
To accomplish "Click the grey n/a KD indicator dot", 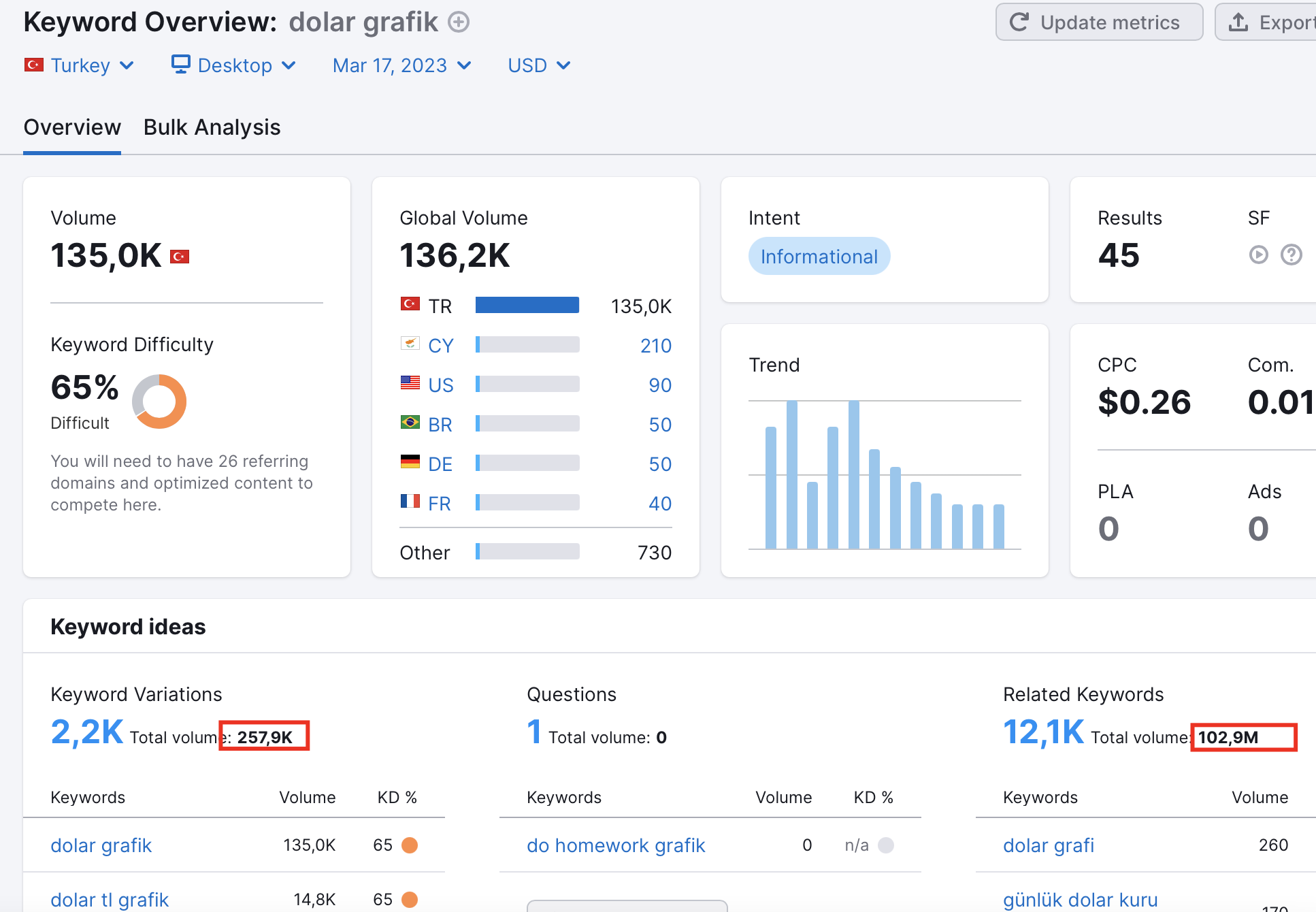I will coord(886,845).
